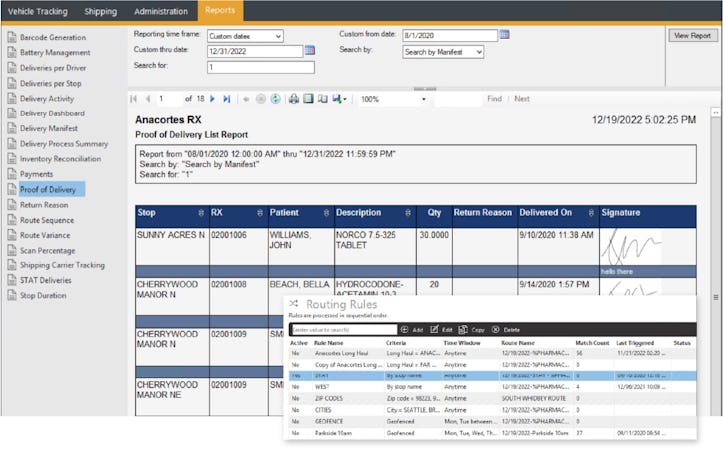Open the Administration tab
723x450 pixels.
coord(161,11)
